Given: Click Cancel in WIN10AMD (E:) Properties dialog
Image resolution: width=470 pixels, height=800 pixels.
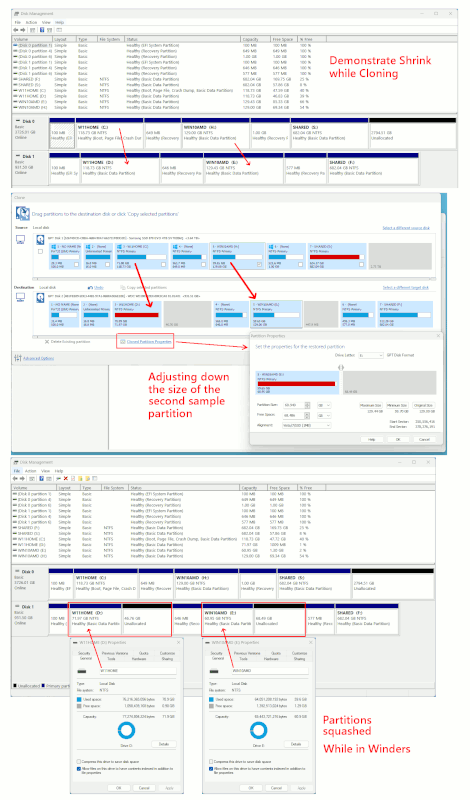Looking at the screenshot, I should [276, 788].
